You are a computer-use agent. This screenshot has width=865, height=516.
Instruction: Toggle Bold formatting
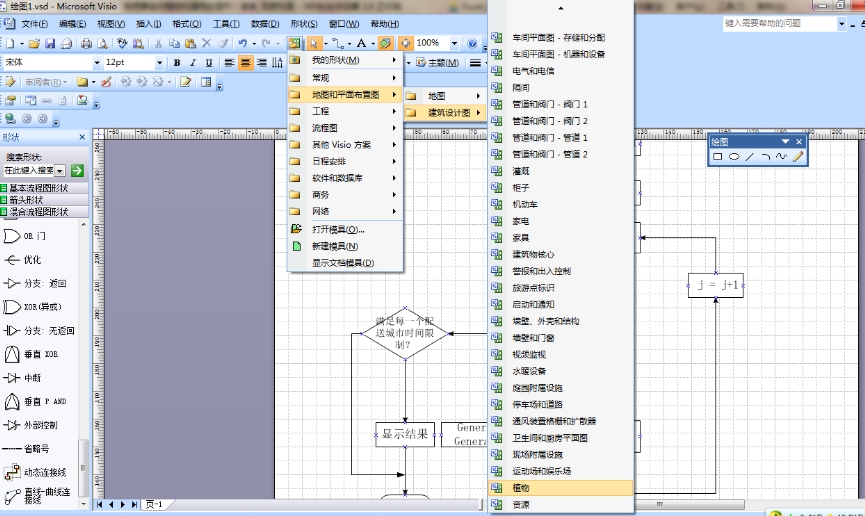177,63
